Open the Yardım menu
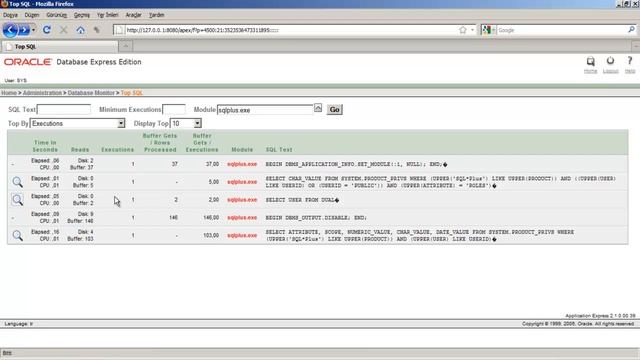The width and height of the screenshot is (640, 360). [156, 15]
